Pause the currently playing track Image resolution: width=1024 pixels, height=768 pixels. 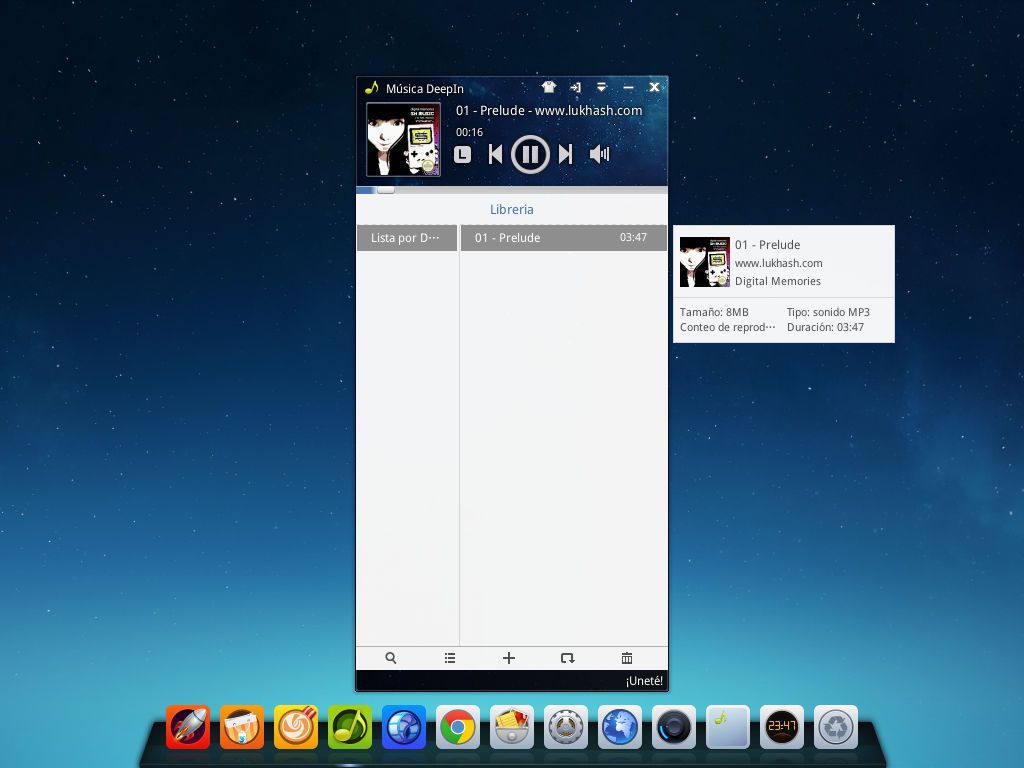[530, 154]
